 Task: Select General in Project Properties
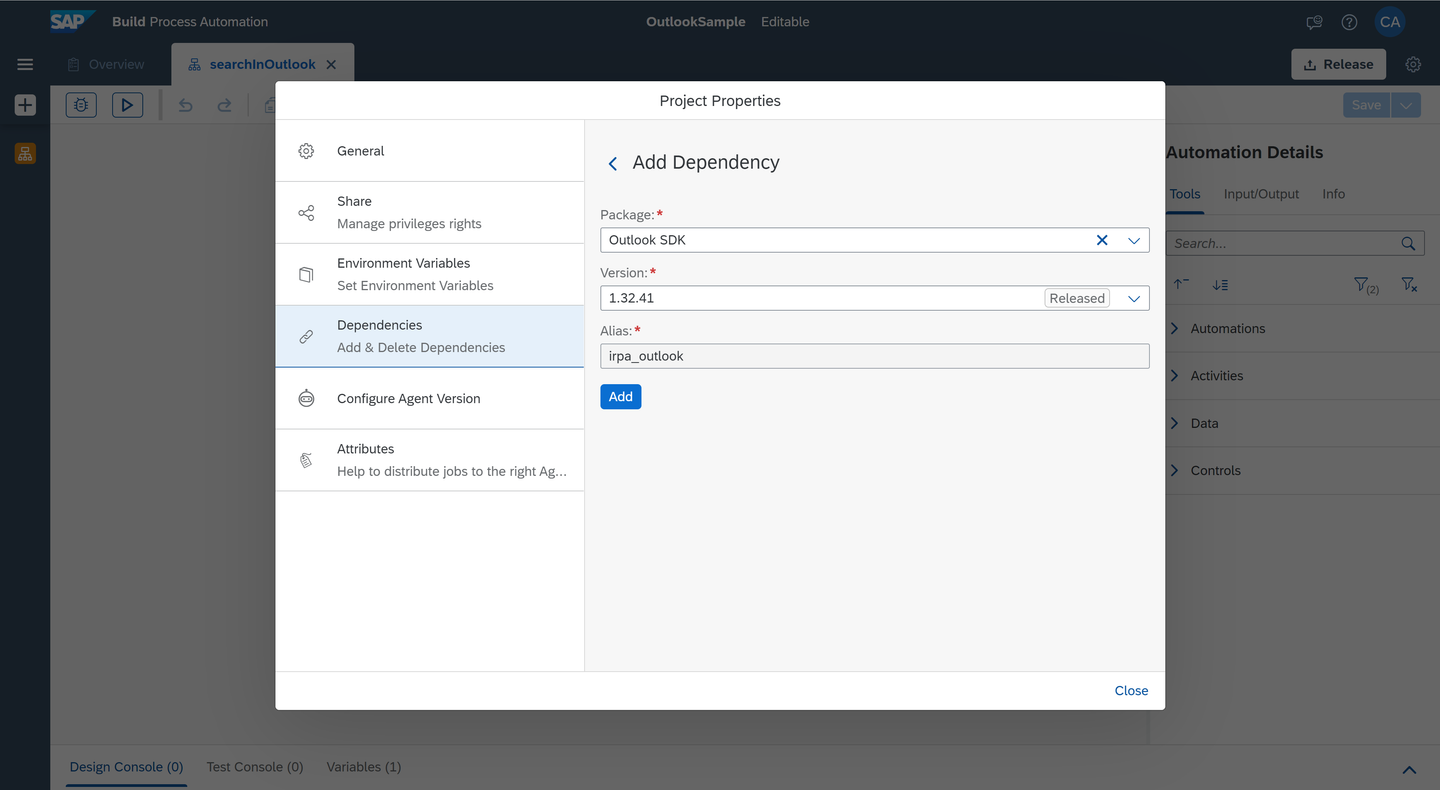coord(430,151)
